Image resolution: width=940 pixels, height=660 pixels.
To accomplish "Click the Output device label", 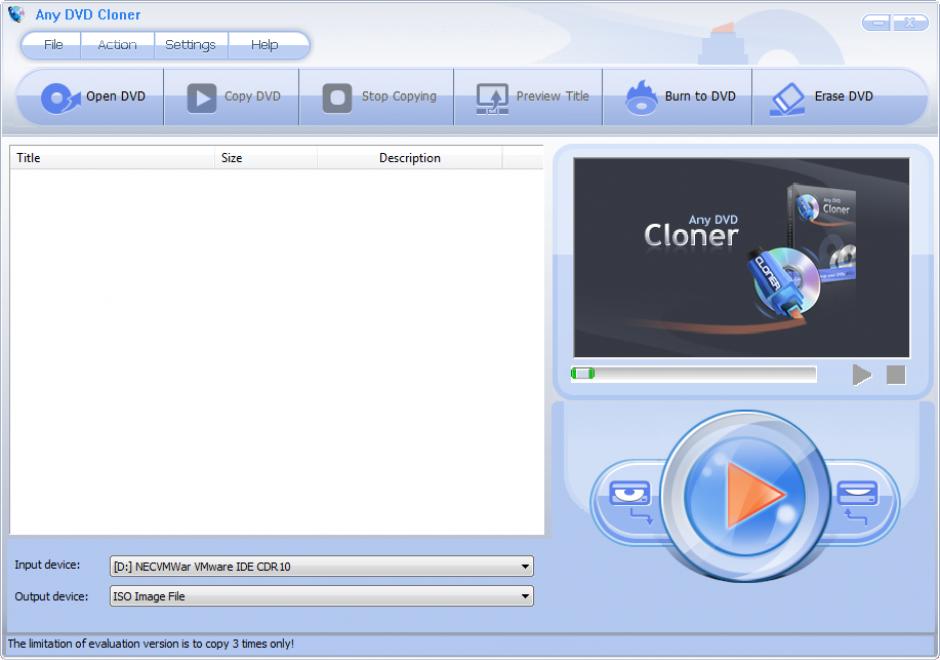I will tap(51, 596).
